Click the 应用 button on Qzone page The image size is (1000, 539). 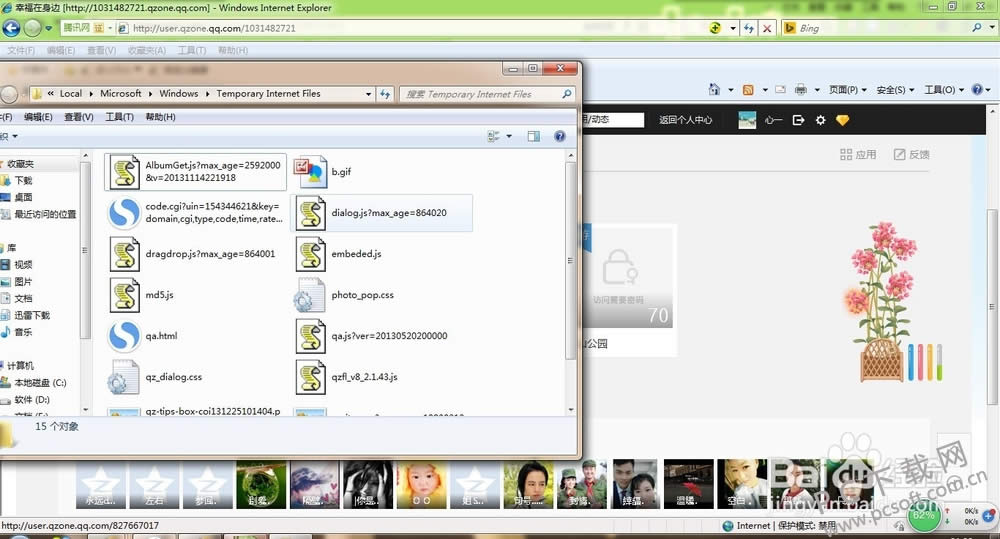pyautogui.click(x=858, y=154)
